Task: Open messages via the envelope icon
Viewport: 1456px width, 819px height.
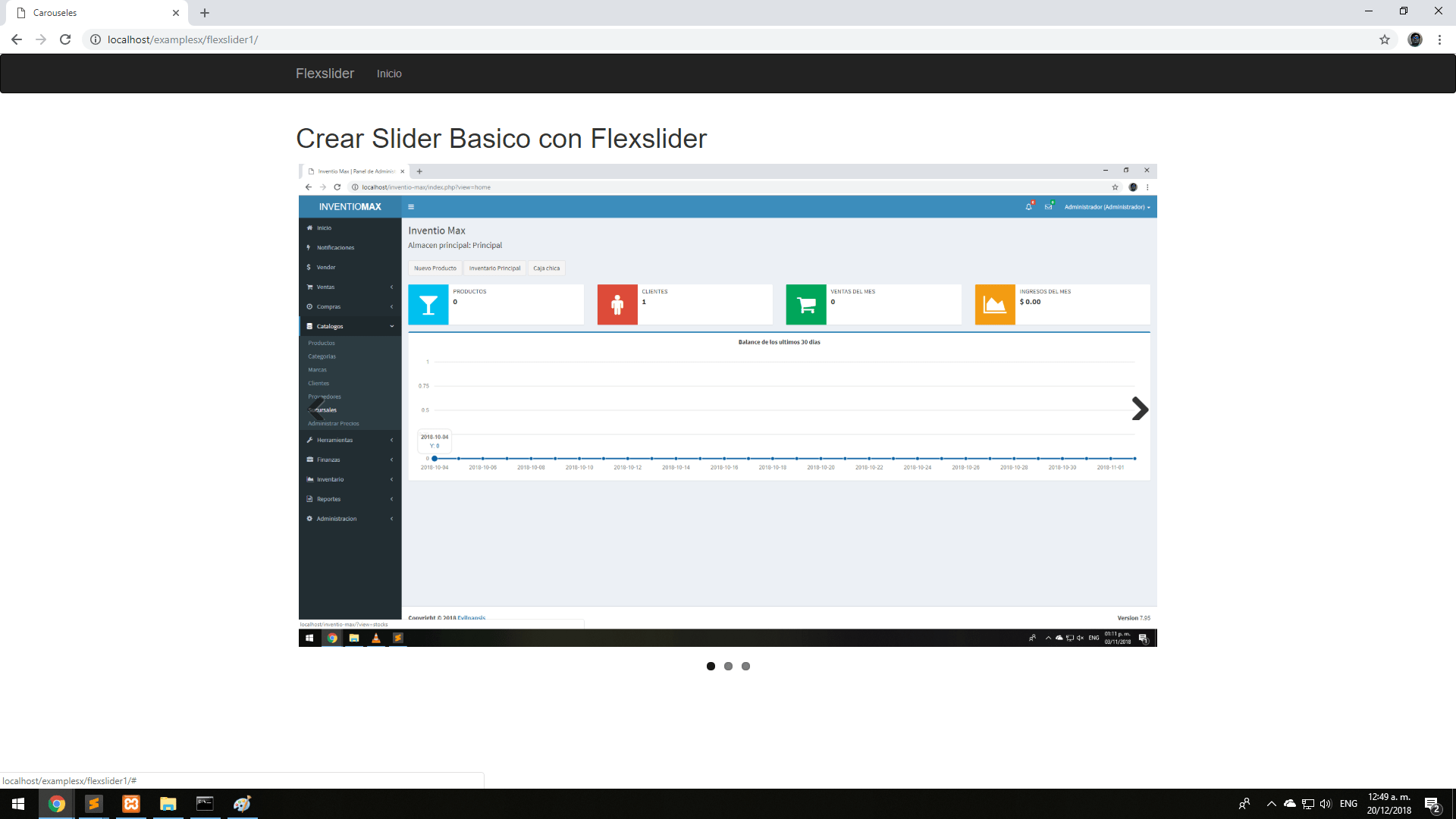Action: pyautogui.click(x=1049, y=206)
